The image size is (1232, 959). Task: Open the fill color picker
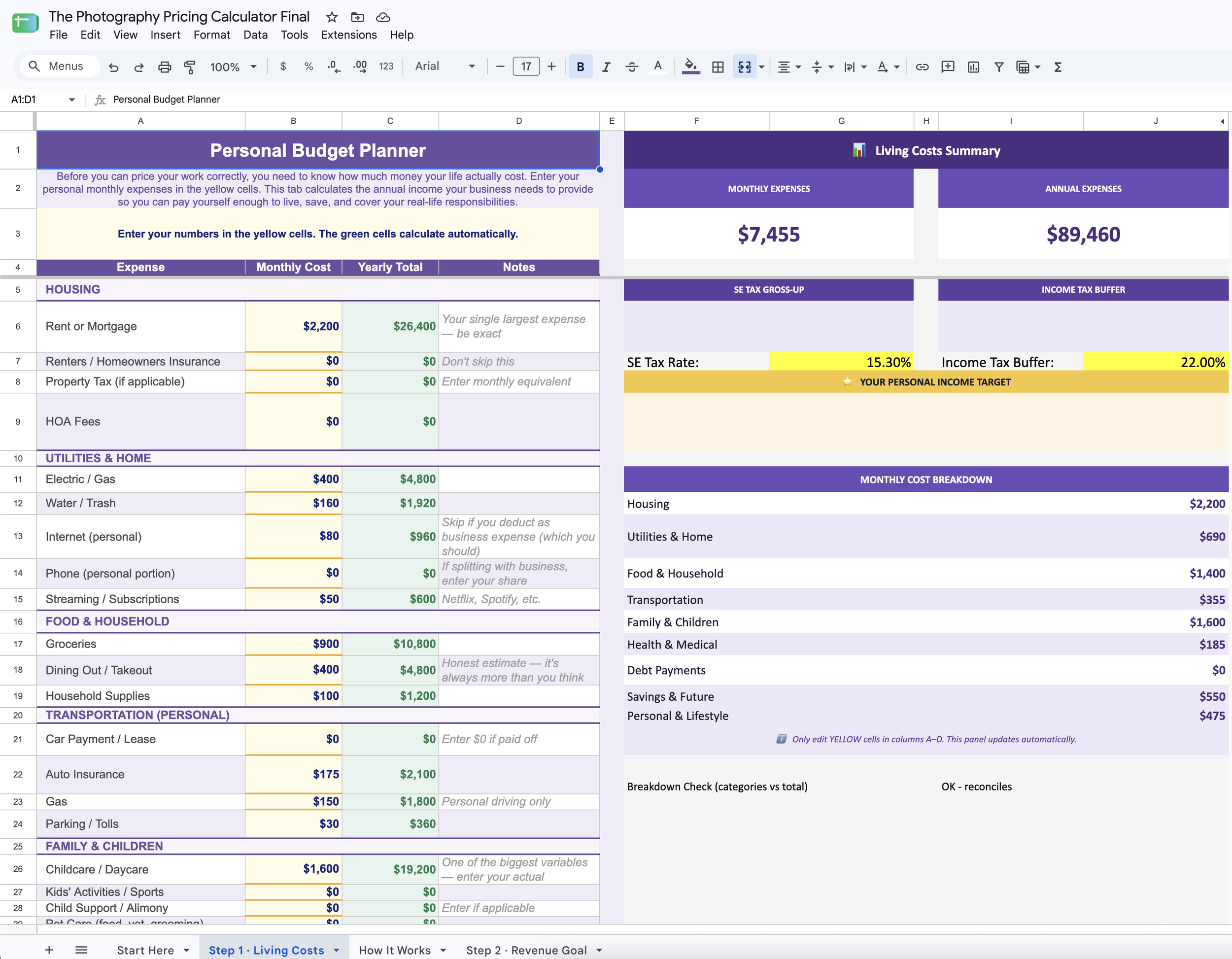[691, 67]
